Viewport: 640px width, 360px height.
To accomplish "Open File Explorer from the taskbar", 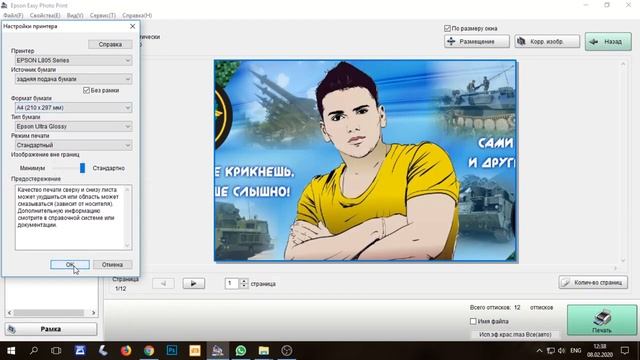I will pos(264,350).
